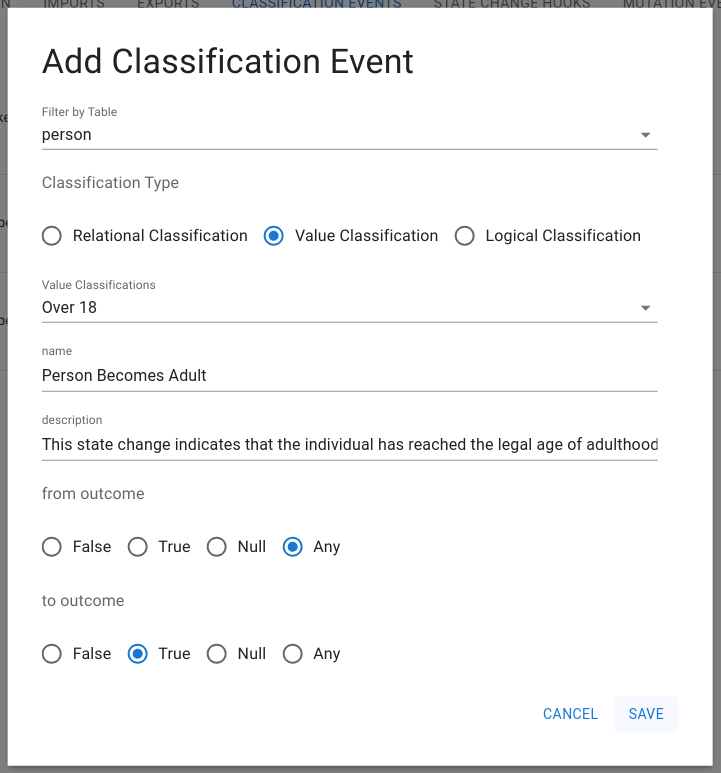721x773 pixels.
Task: Save the classification event
Action: 646,714
